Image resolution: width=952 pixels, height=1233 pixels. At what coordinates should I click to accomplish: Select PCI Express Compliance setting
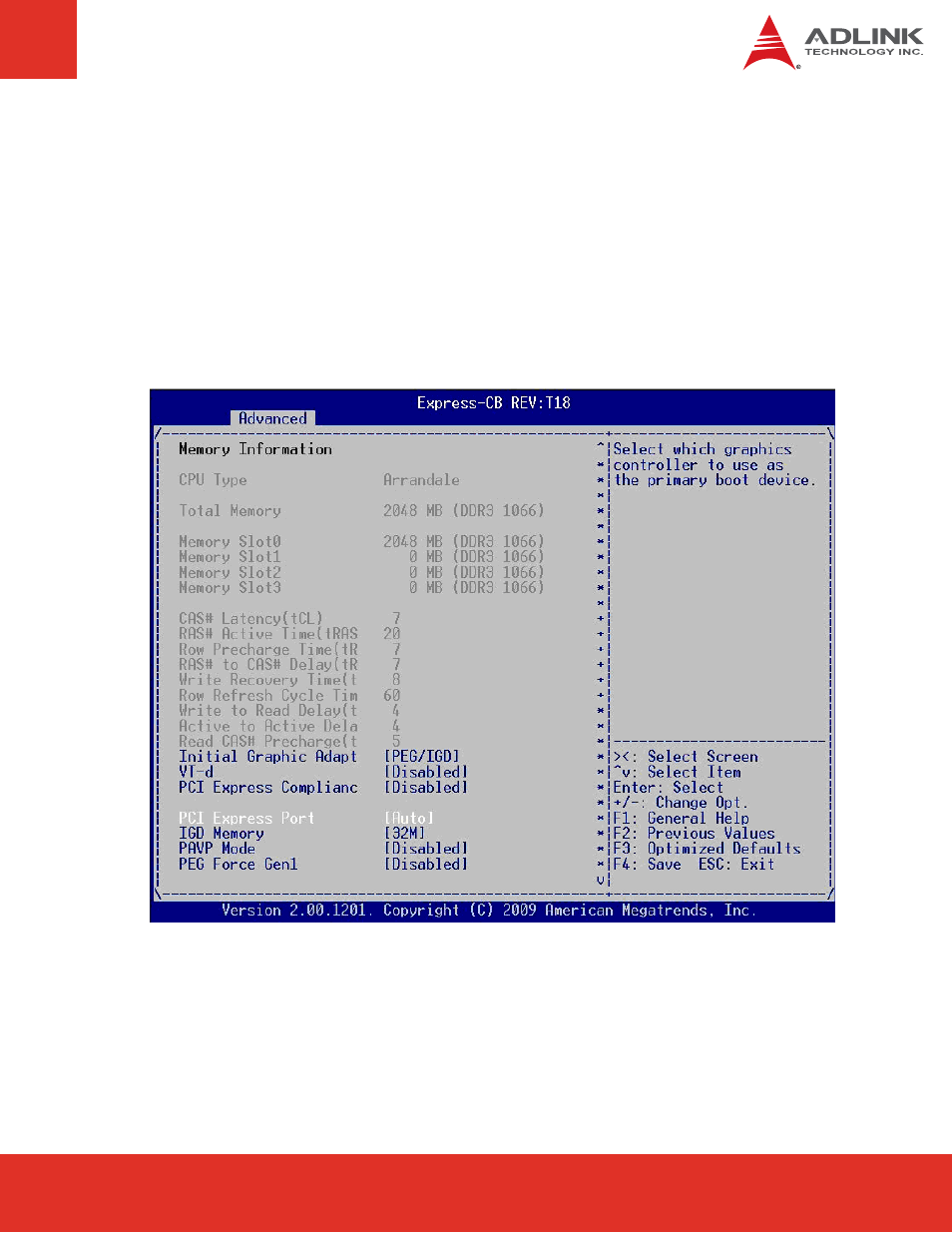click(x=268, y=788)
